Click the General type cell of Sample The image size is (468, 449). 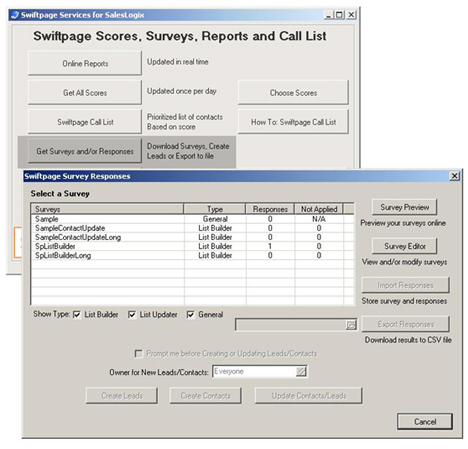[215, 219]
